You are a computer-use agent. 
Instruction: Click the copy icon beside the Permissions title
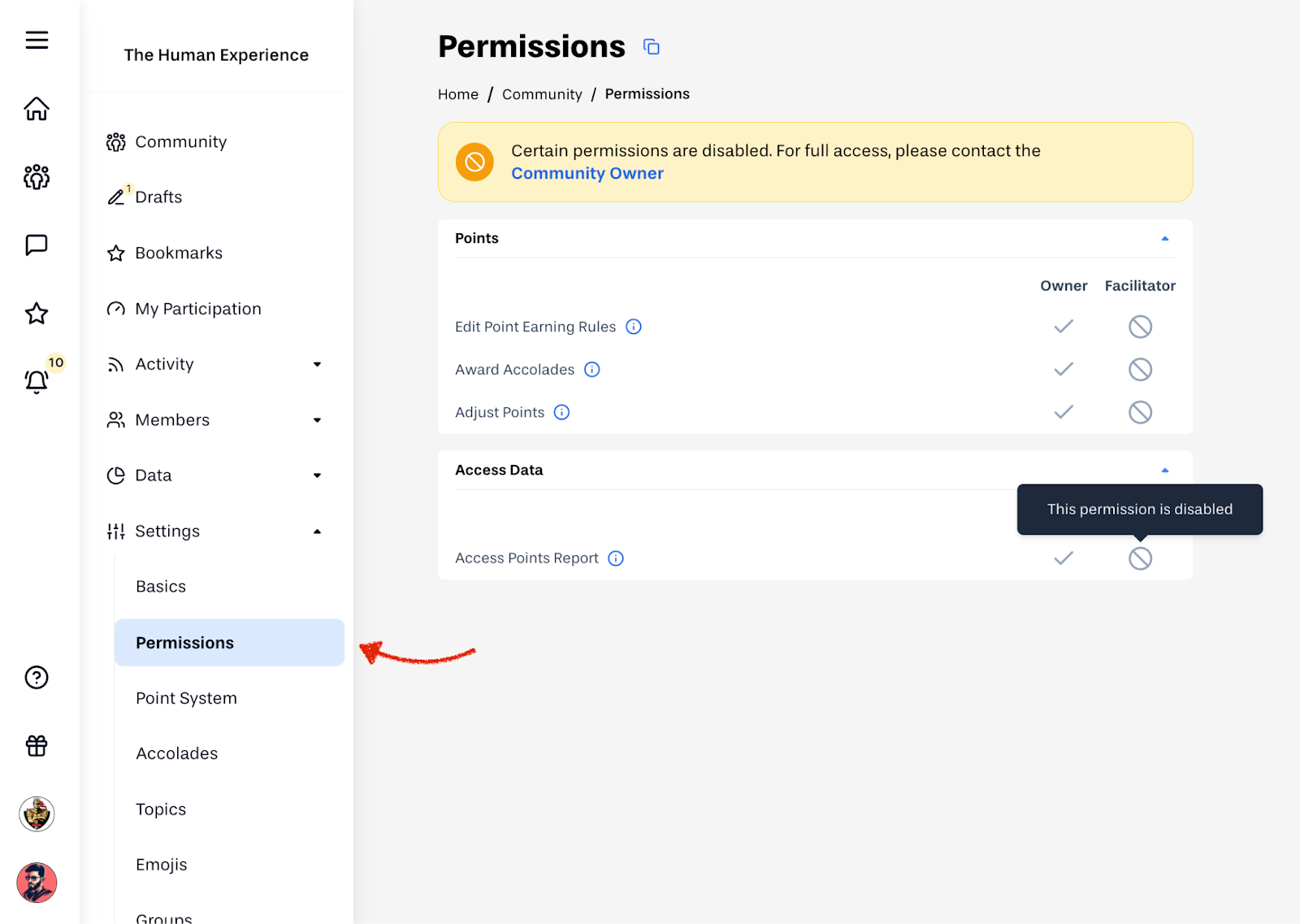pos(651,46)
